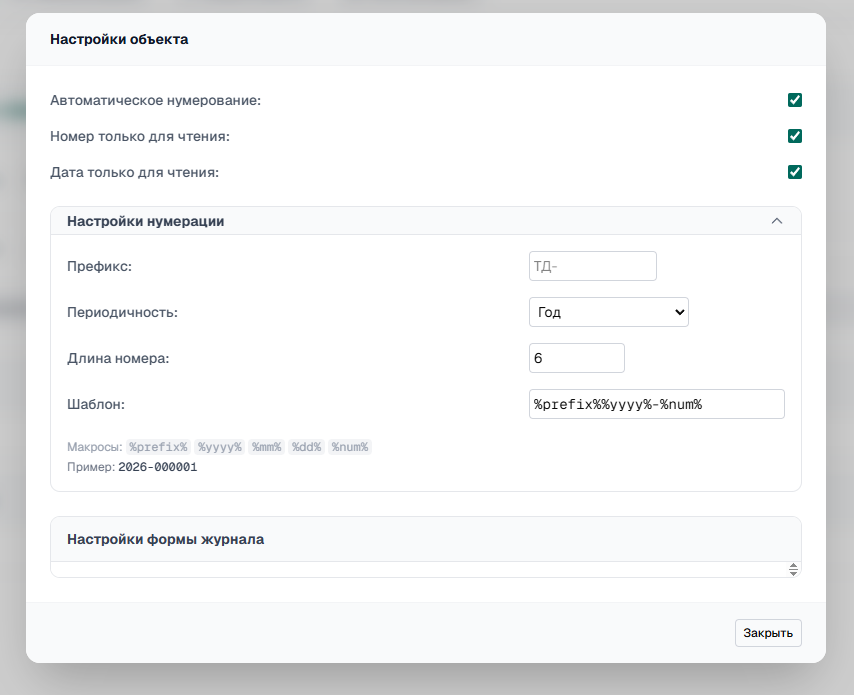
Task: Toggle Дата только для чтения checkbox
Action: (x=795, y=172)
